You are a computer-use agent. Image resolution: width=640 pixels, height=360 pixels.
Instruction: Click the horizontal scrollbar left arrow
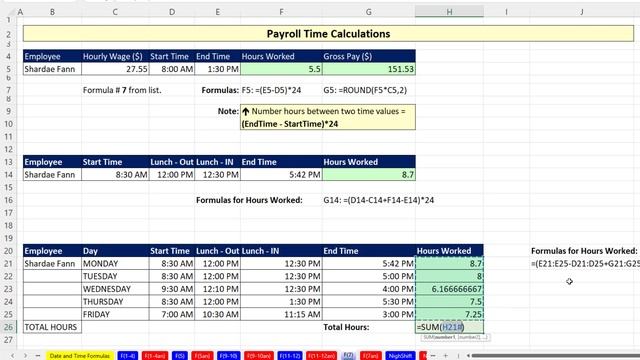tap(468, 356)
